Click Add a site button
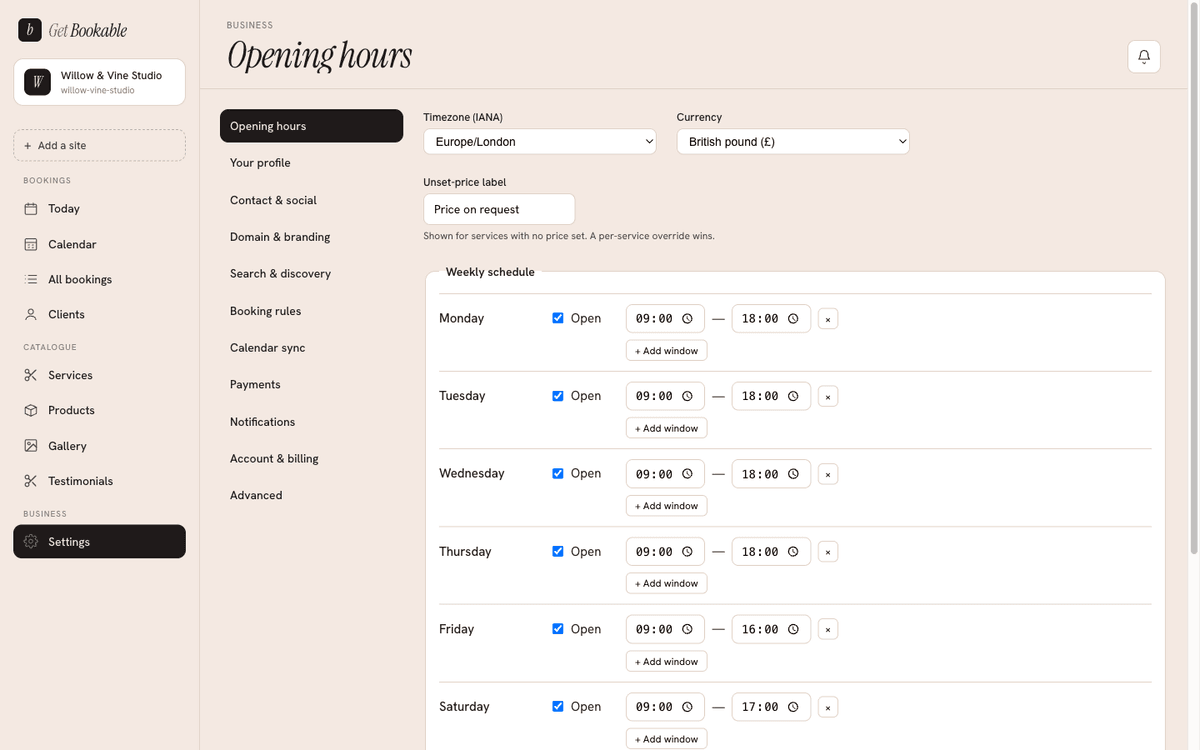 [99, 145]
